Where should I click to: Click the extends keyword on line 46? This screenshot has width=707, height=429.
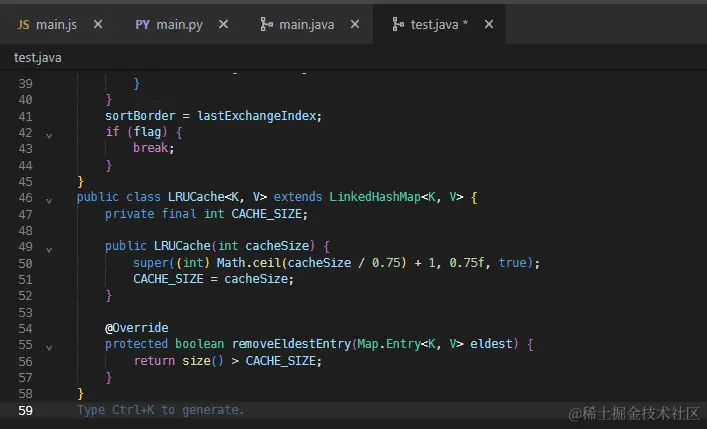click(x=298, y=197)
